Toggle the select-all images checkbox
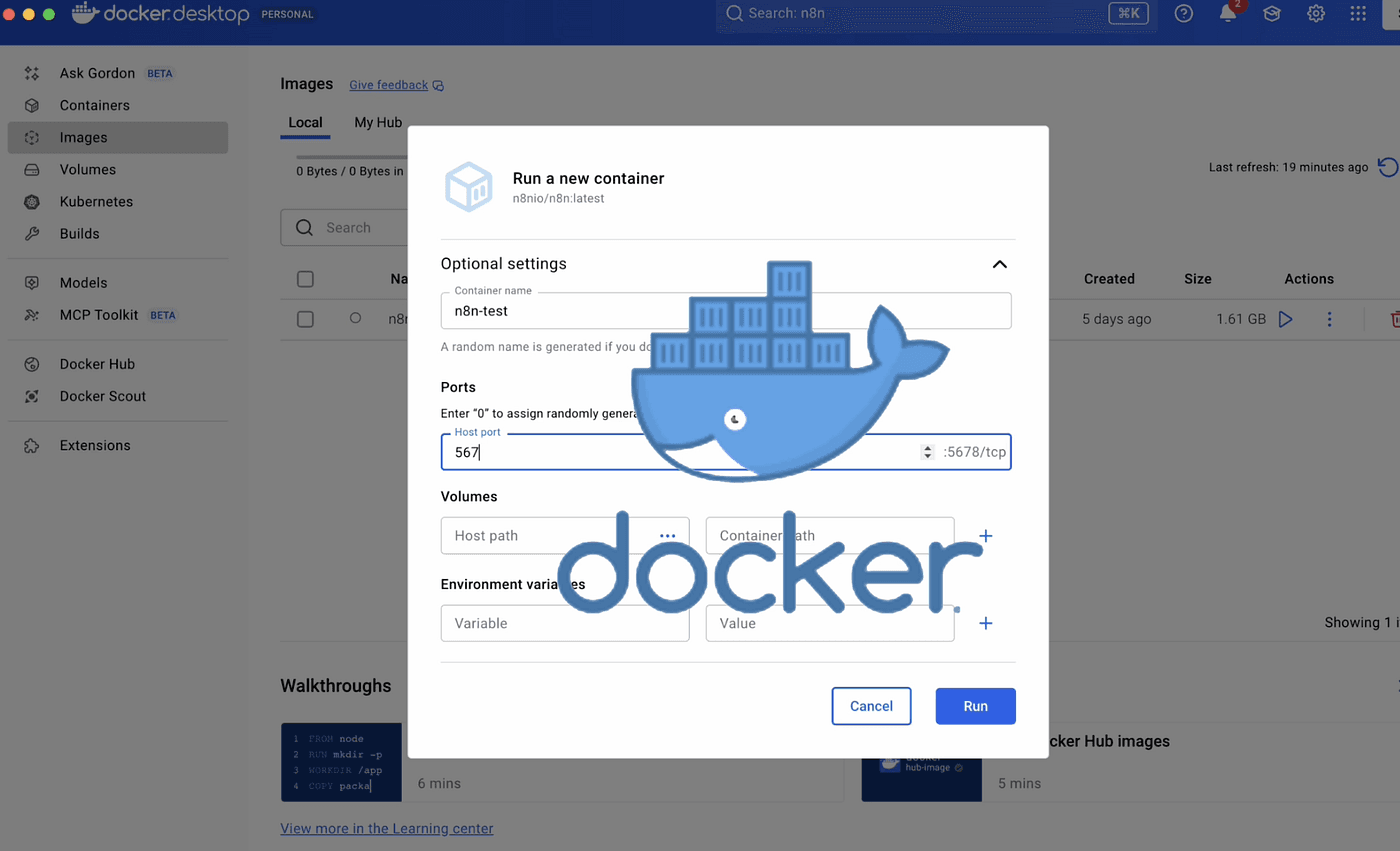The image size is (1400, 851). [306, 279]
